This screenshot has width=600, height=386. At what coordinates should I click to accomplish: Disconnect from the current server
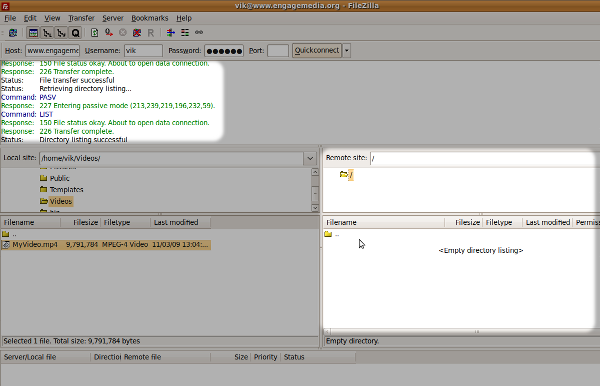pos(137,33)
